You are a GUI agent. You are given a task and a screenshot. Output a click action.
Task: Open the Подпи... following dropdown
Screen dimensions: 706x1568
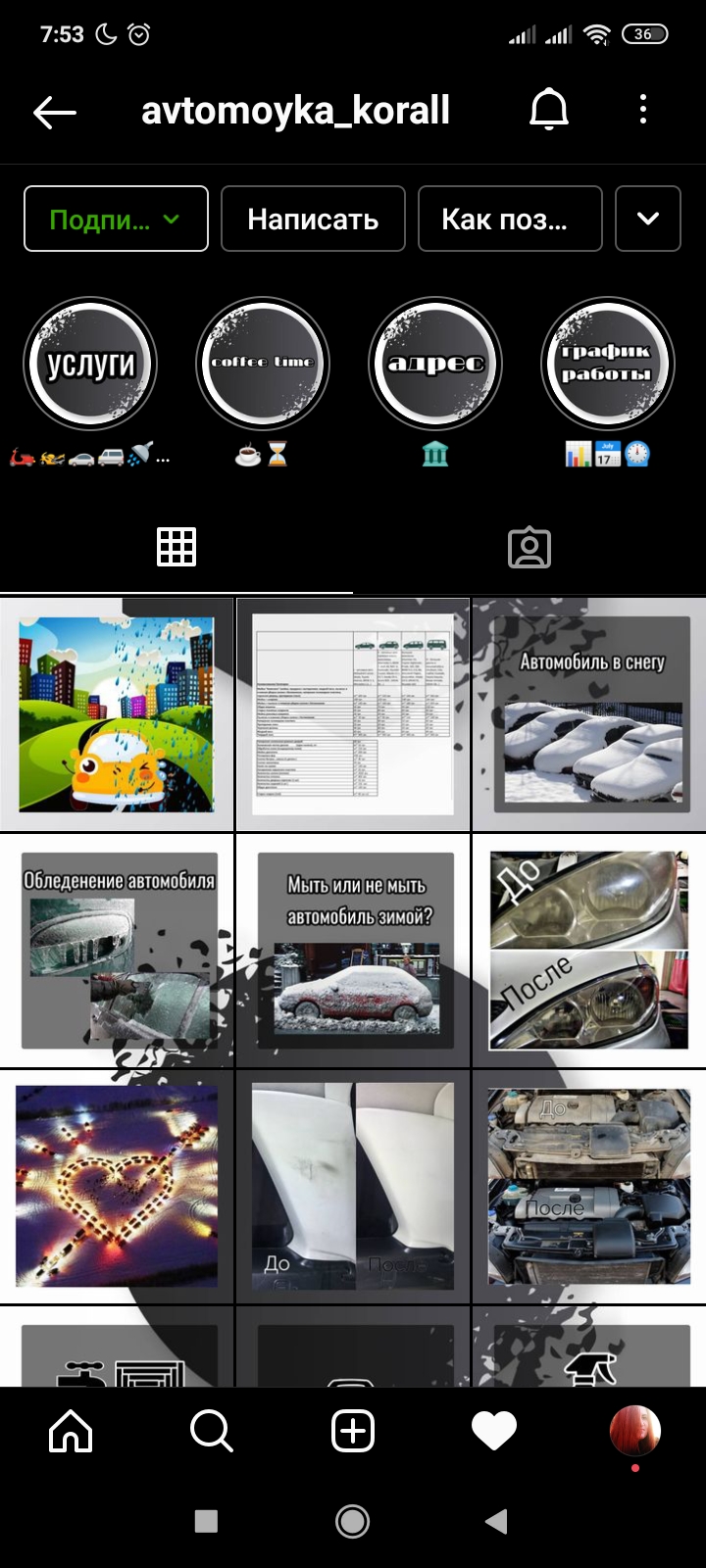[x=116, y=219]
